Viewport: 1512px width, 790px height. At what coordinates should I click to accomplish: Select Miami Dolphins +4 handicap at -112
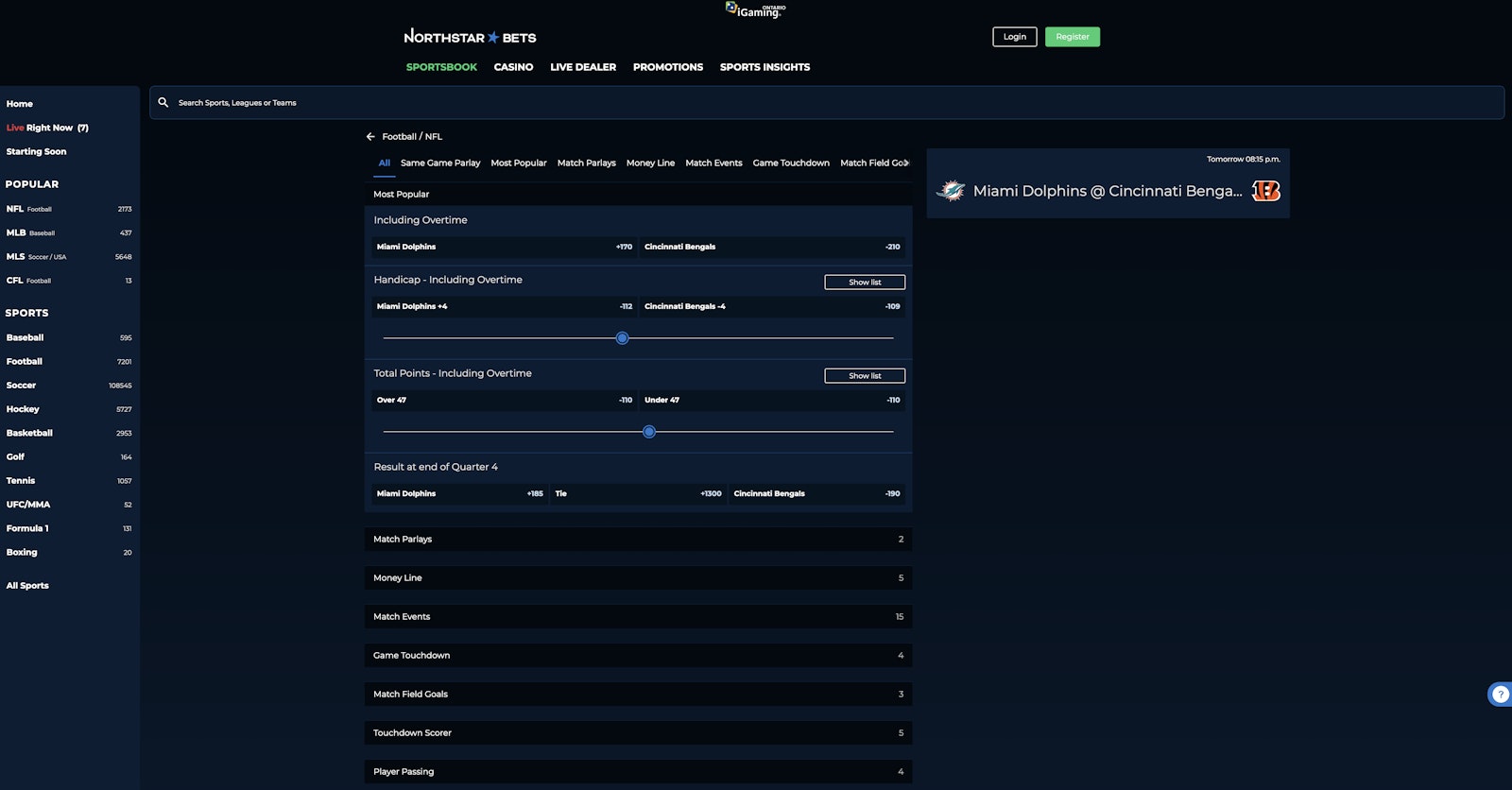505,306
